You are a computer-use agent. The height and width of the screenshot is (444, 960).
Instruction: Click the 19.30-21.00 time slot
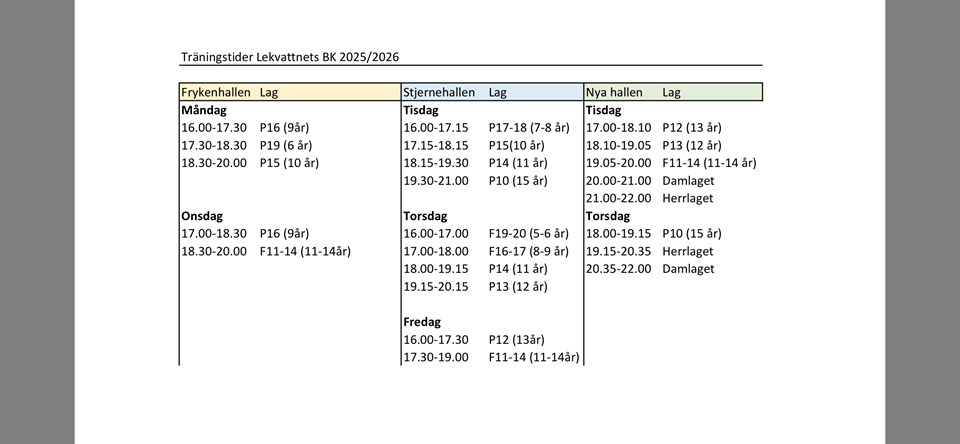(435, 181)
